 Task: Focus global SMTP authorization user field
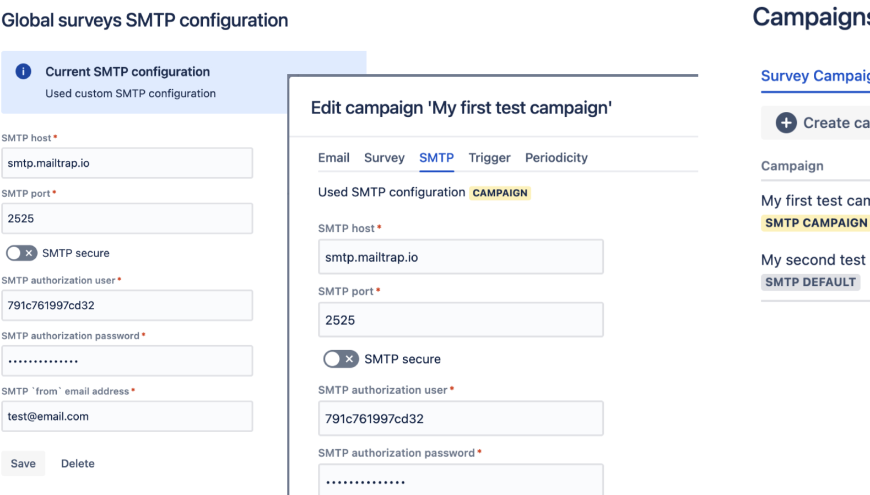[126, 306]
